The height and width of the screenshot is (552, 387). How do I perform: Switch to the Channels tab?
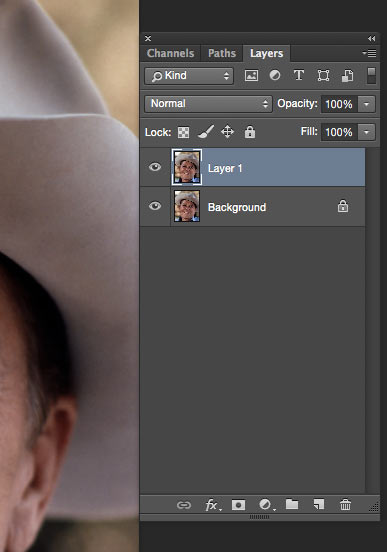[170, 53]
